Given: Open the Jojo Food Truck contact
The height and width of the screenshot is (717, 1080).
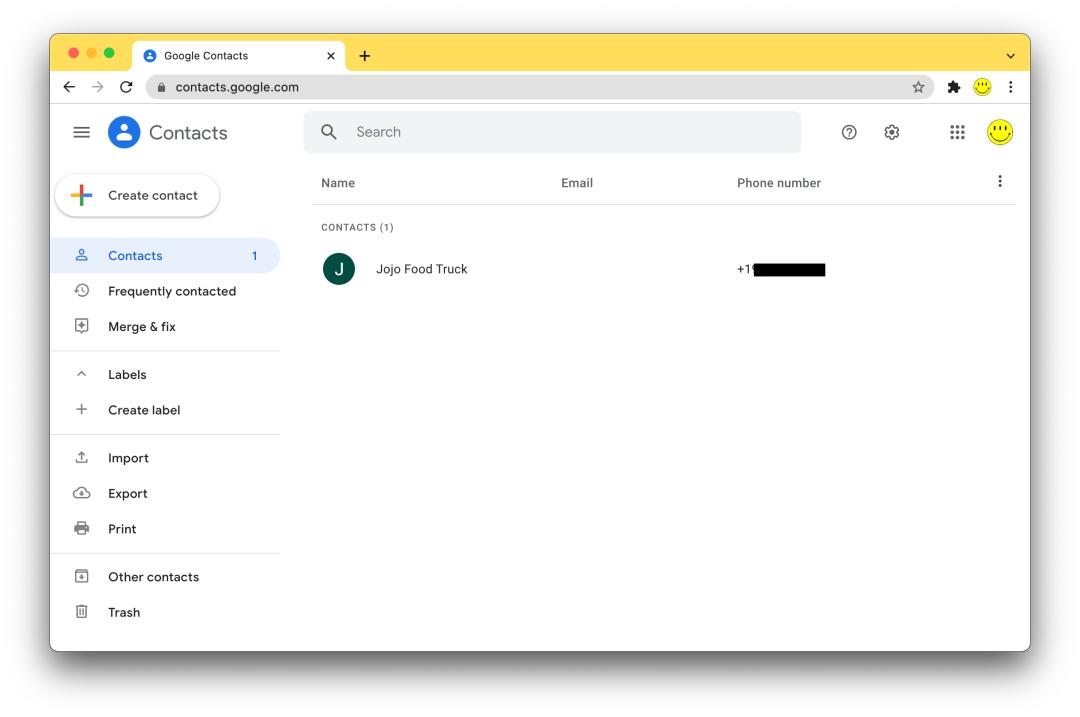Looking at the screenshot, I should tap(663, 269).
